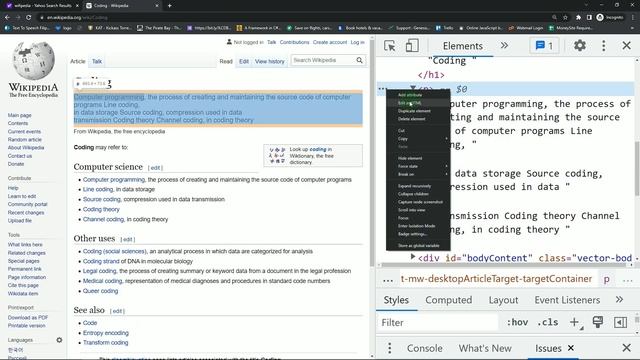Focus the styles Filter field
The height and width of the screenshot is (360, 640).
[438, 322]
